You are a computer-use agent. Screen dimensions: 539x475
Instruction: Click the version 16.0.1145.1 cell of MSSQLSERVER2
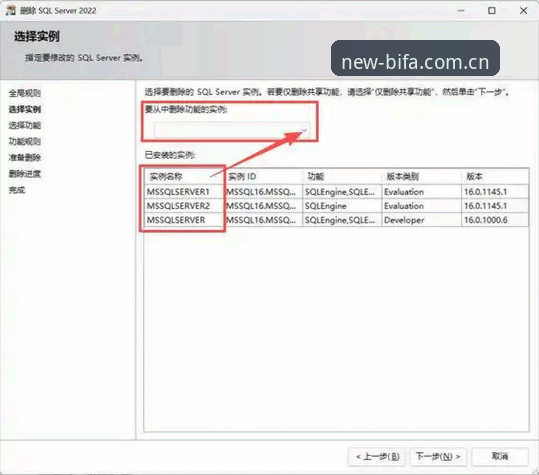tap(495, 206)
